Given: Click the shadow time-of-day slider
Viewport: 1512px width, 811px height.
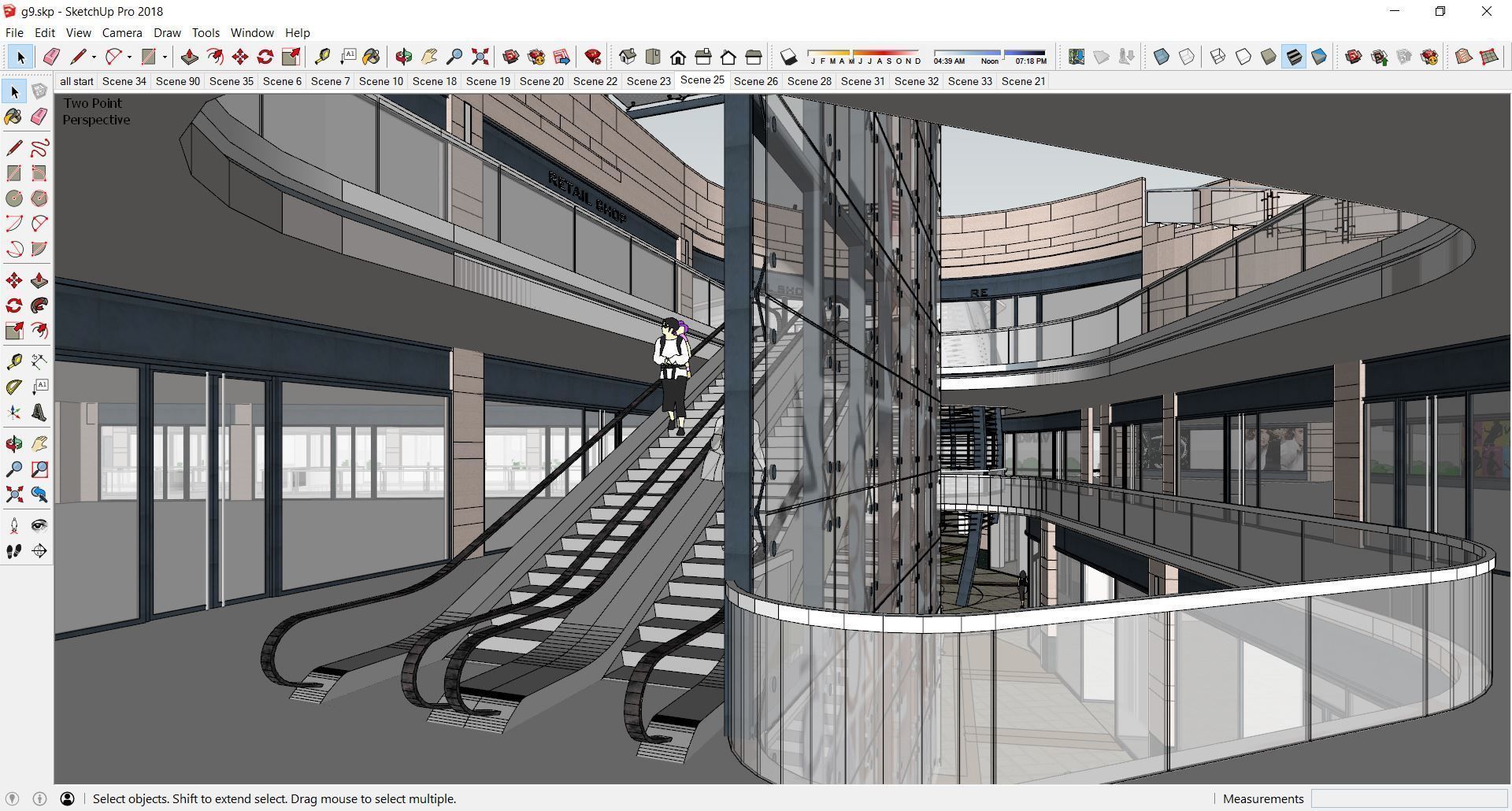Looking at the screenshot, I should [x=991, y=57].
